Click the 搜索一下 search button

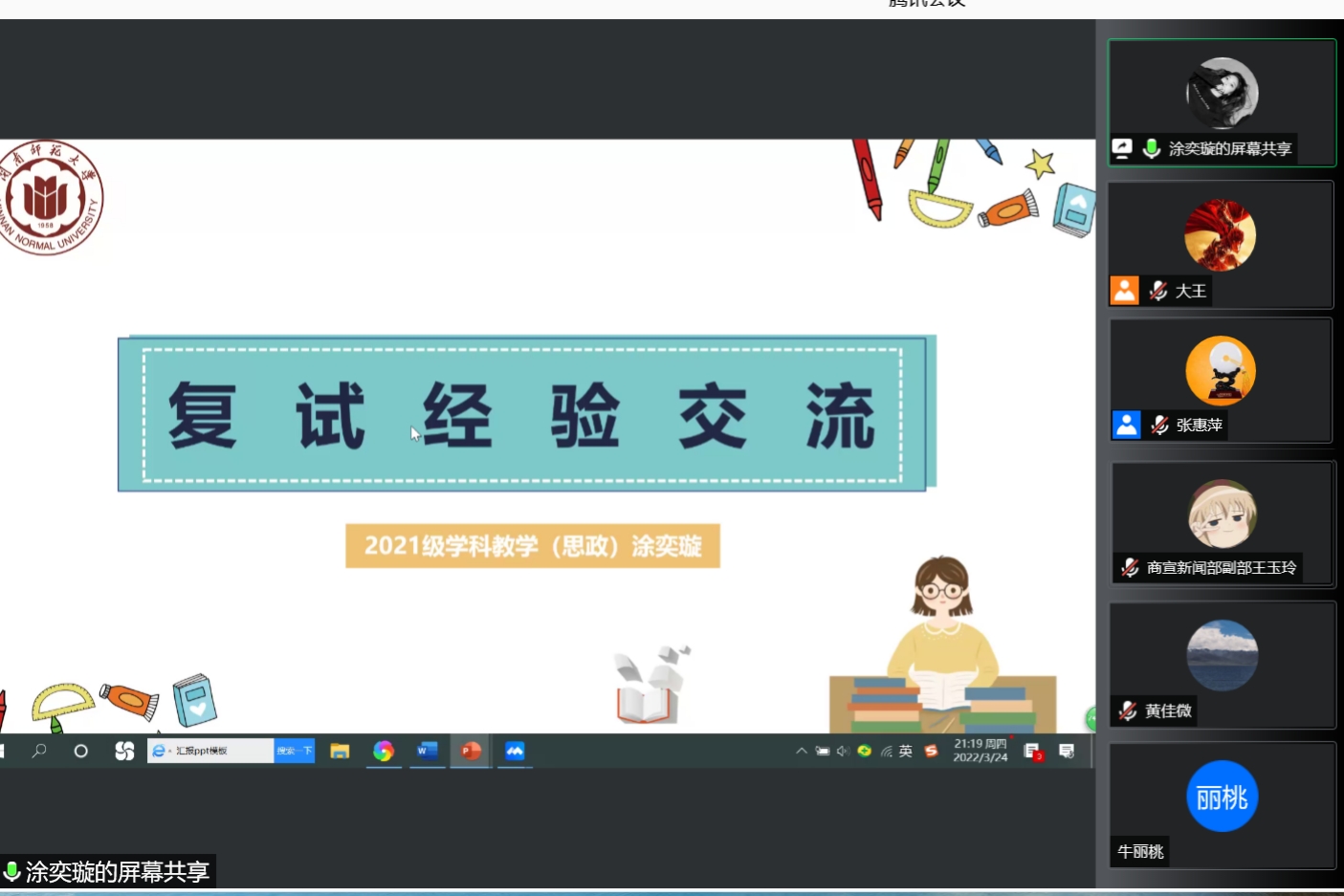294,752
